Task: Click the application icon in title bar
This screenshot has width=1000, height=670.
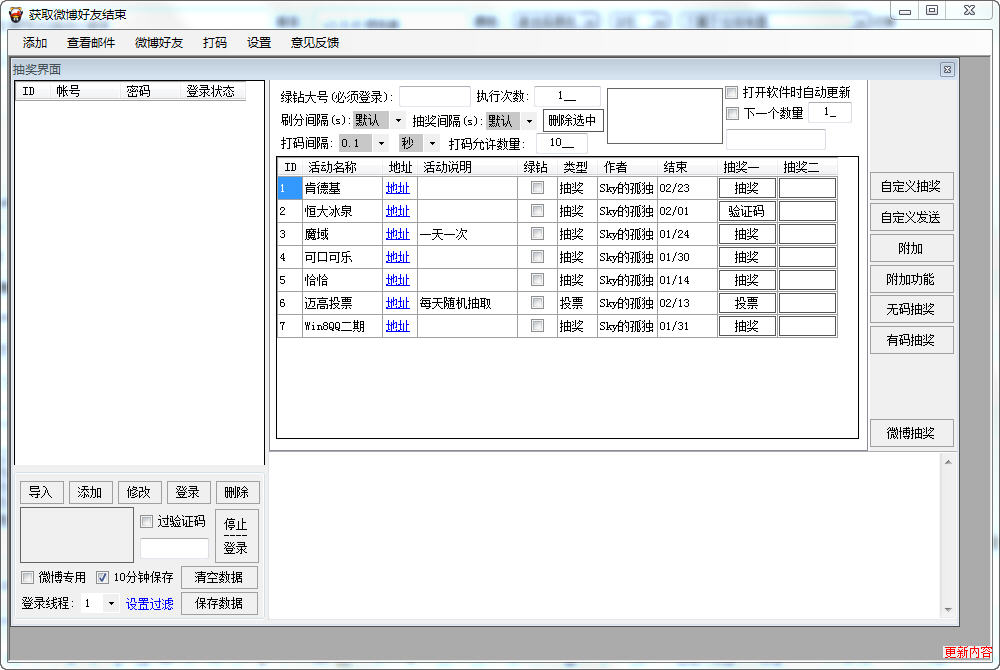Action: pos(15,14)
